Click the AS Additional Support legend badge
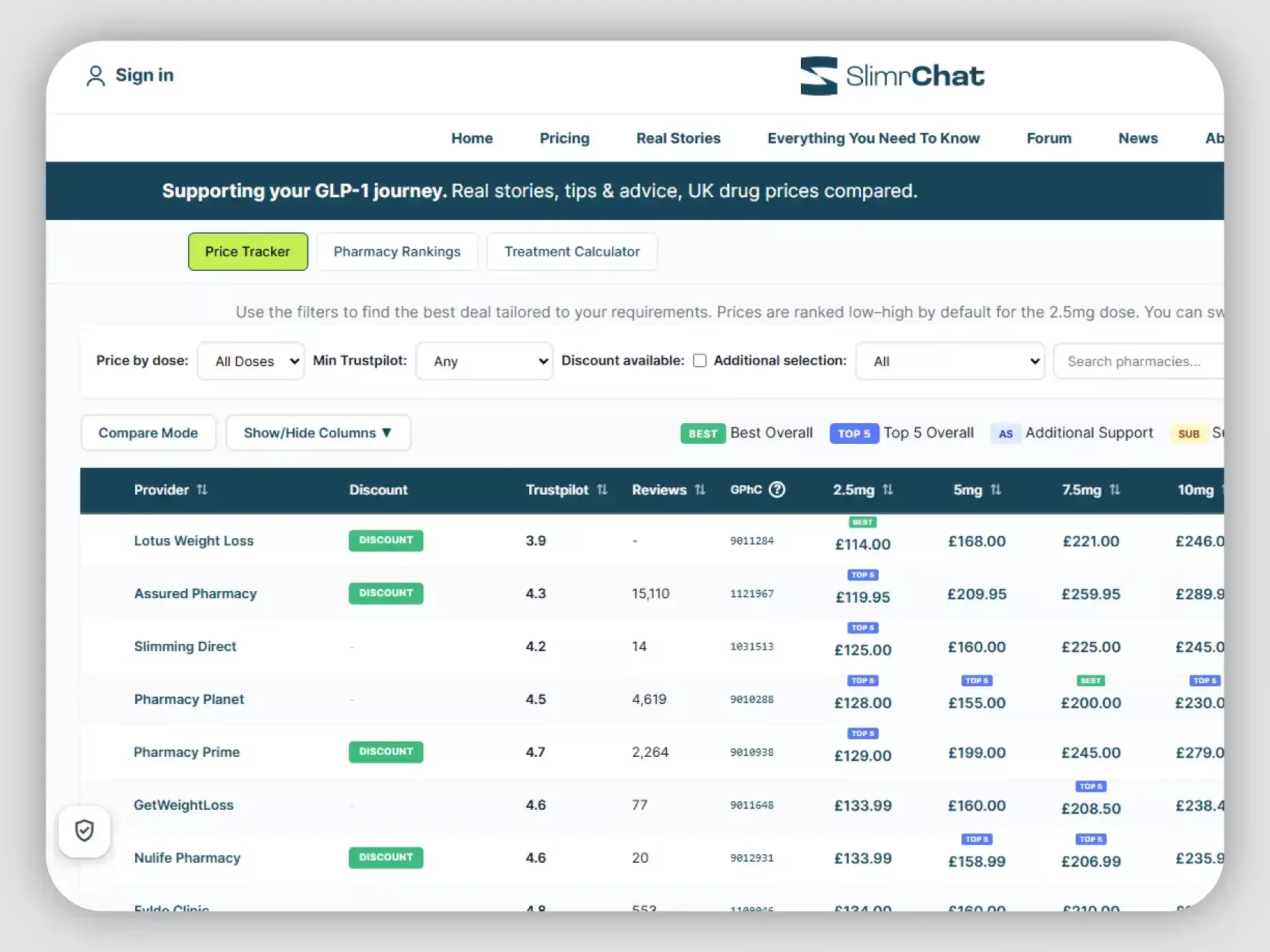The image size is (1270, 952). pyautogui.click(x=1005, y=434)
